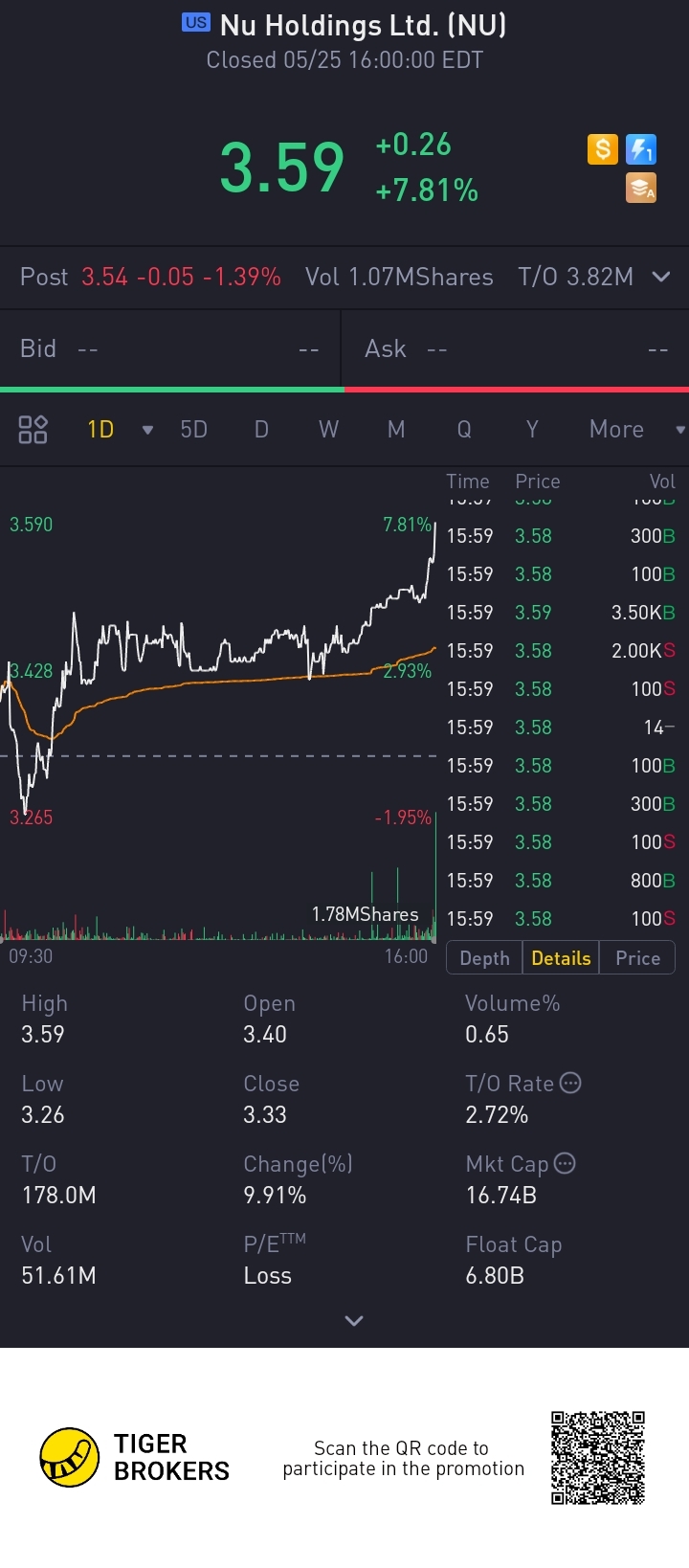Image resolution: width=689 pixels, height=1568 pixels.
Task: Switch to the Q quarterly chart tab
Action: (x=464, y=429)
